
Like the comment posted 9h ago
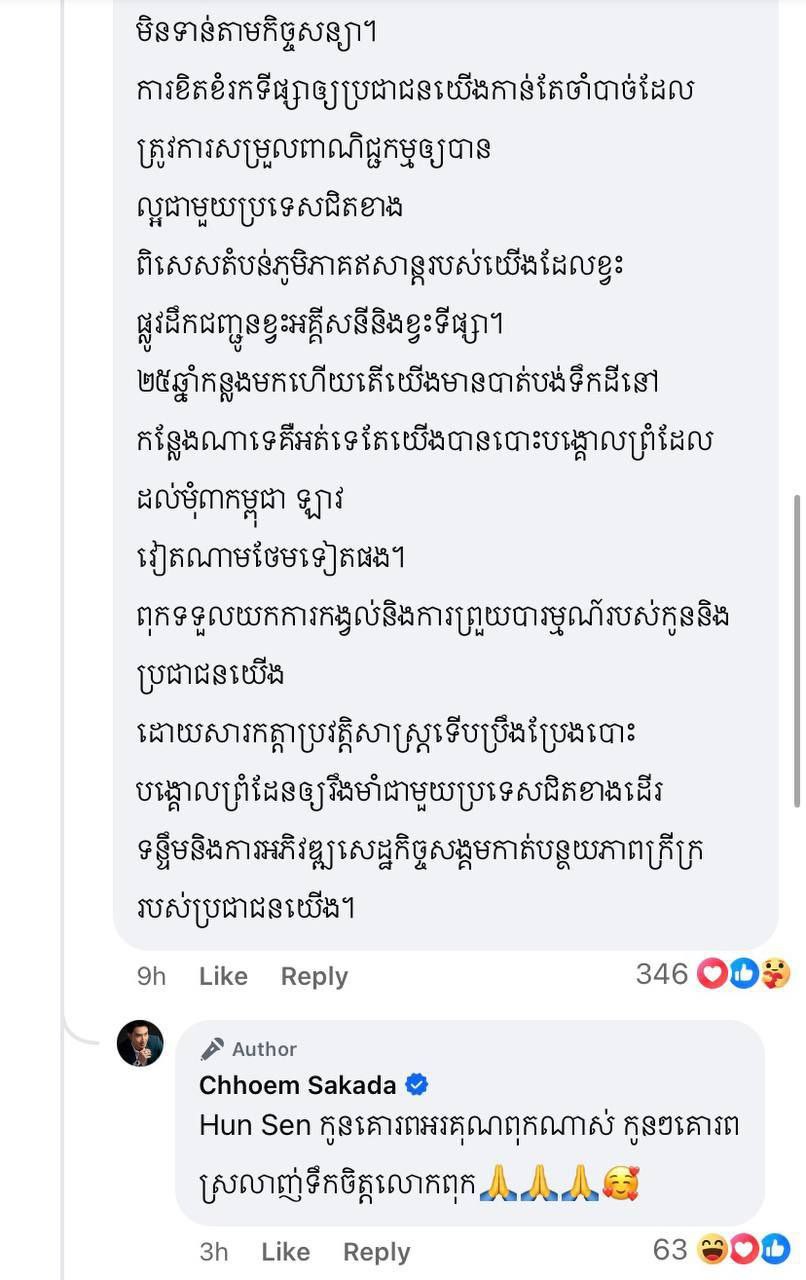pyautogui.click(x=223, y=976)
